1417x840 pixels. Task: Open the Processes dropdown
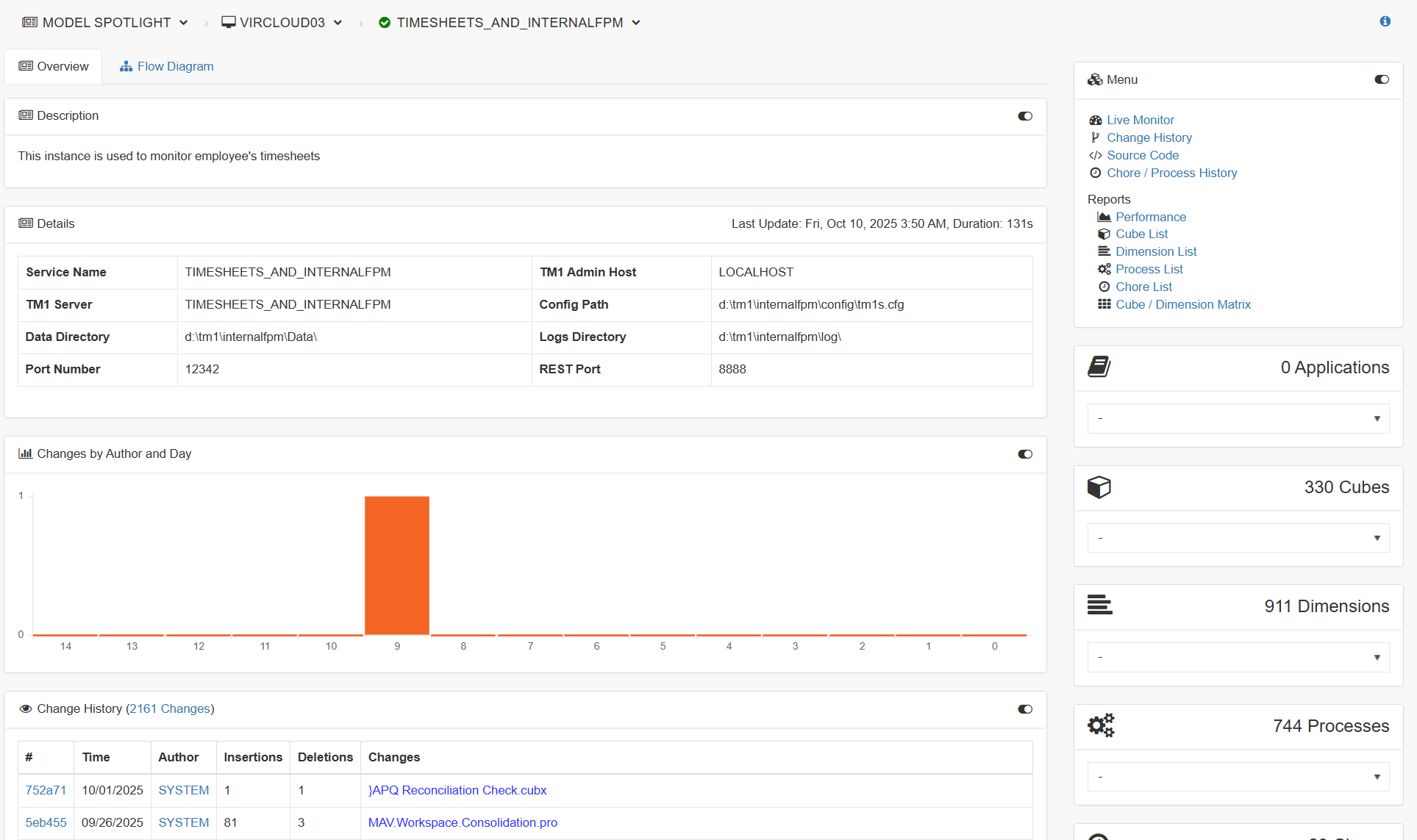[x=1238, y=777]
